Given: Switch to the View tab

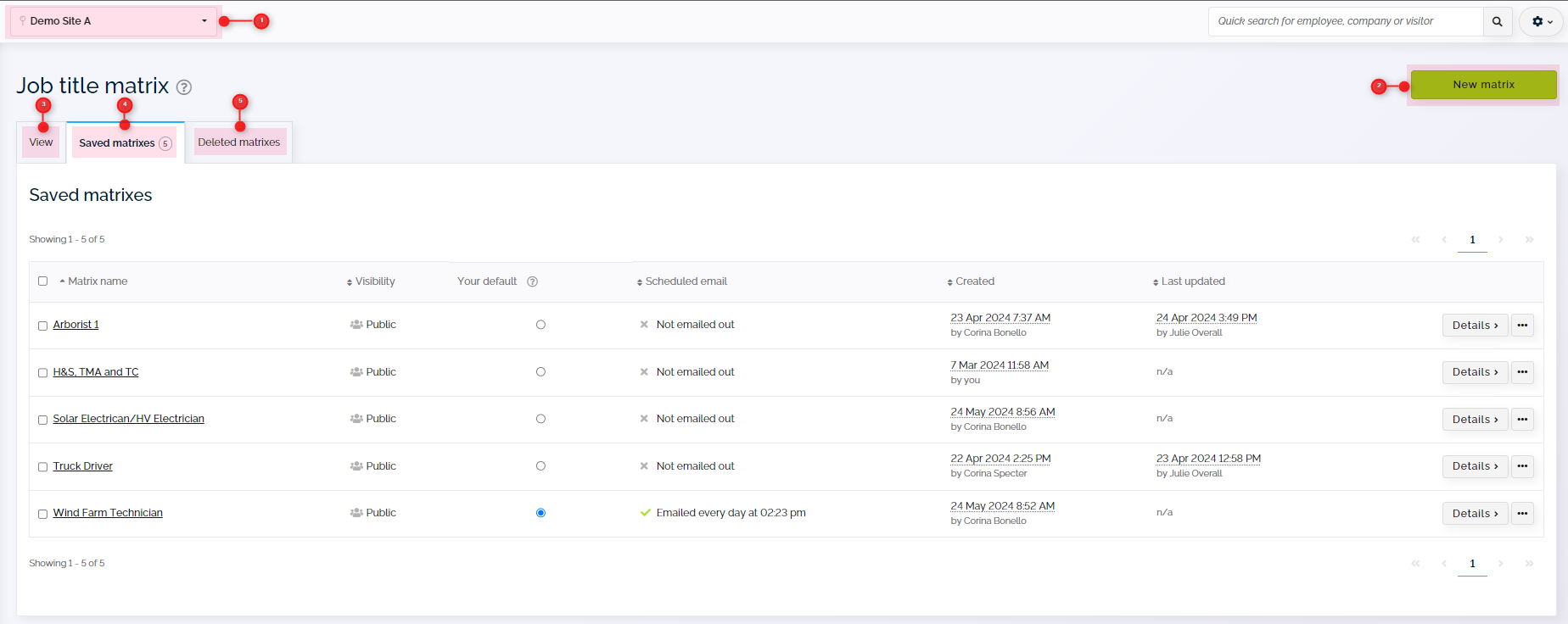Looking at the screenshot, I should [x=41, y=142].
